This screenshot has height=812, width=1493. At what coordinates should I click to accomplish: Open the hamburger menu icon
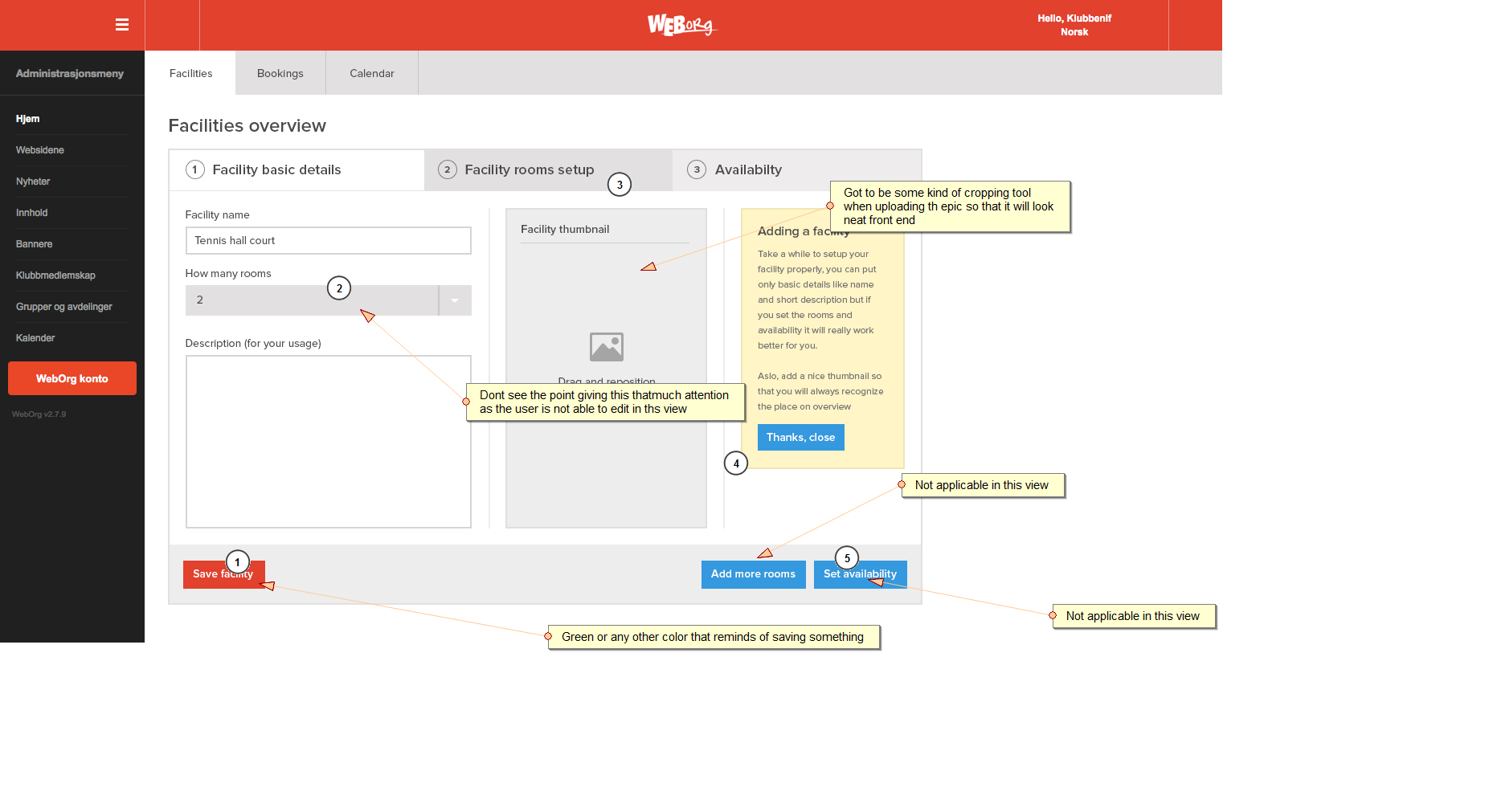pyautogui.click(x=122, y=25)
